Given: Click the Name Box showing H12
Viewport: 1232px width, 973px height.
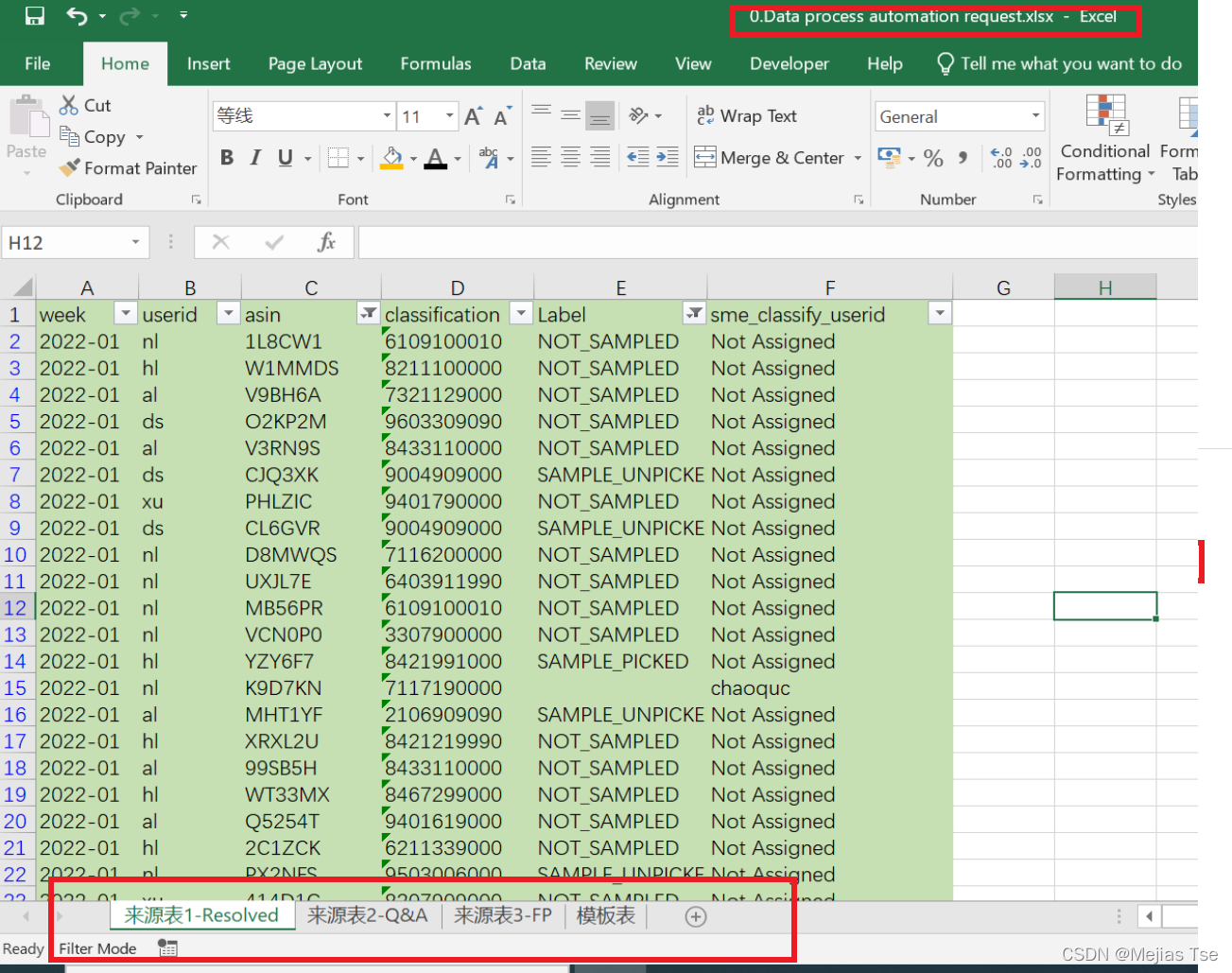Looking at the screenshot, I should tap(76, 242).
